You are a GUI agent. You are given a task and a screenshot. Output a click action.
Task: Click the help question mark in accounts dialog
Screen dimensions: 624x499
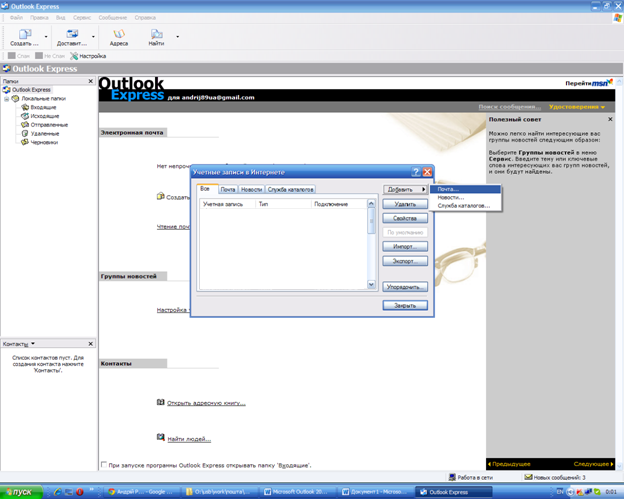(416, 172)
